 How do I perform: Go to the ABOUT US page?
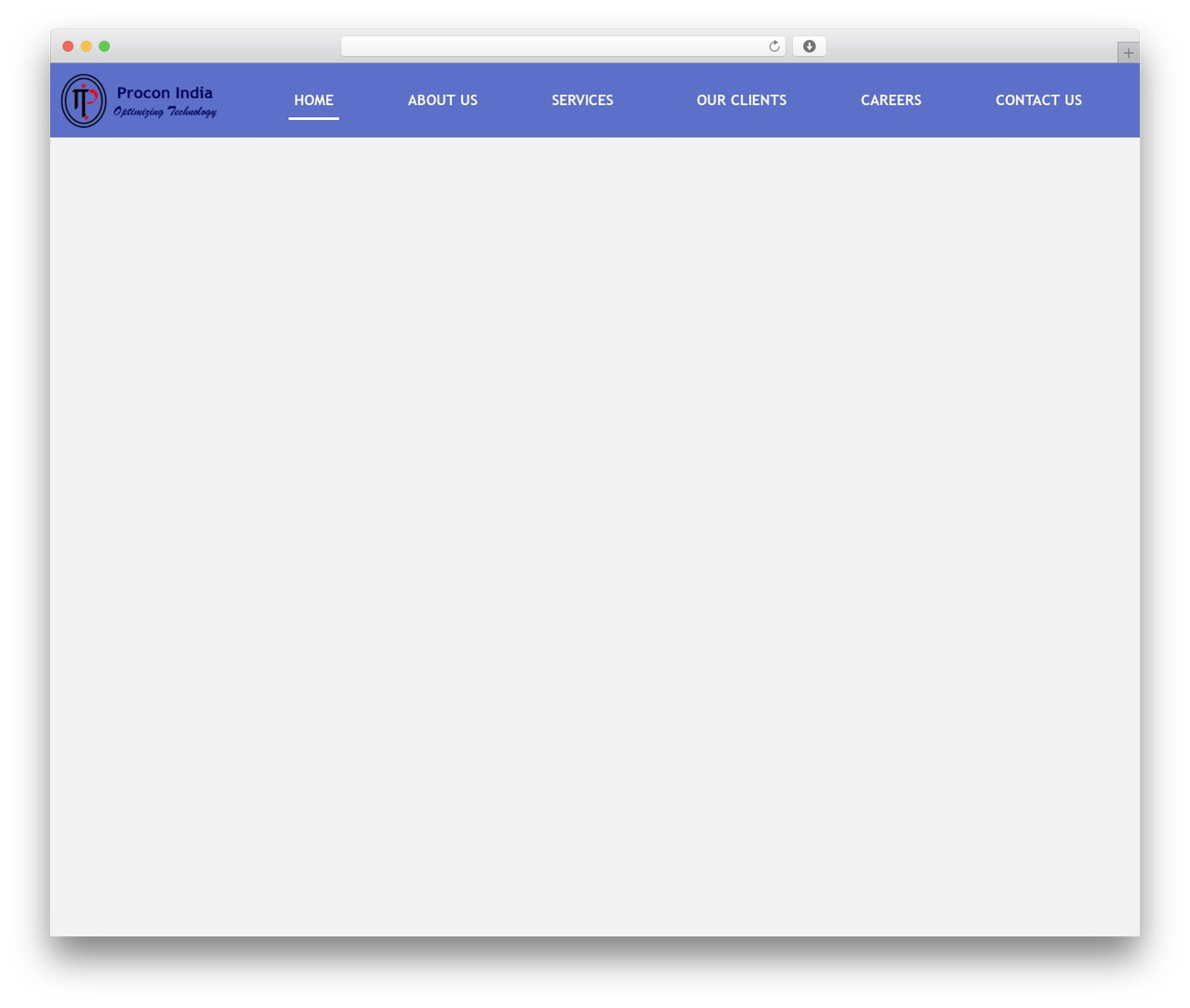443,100
